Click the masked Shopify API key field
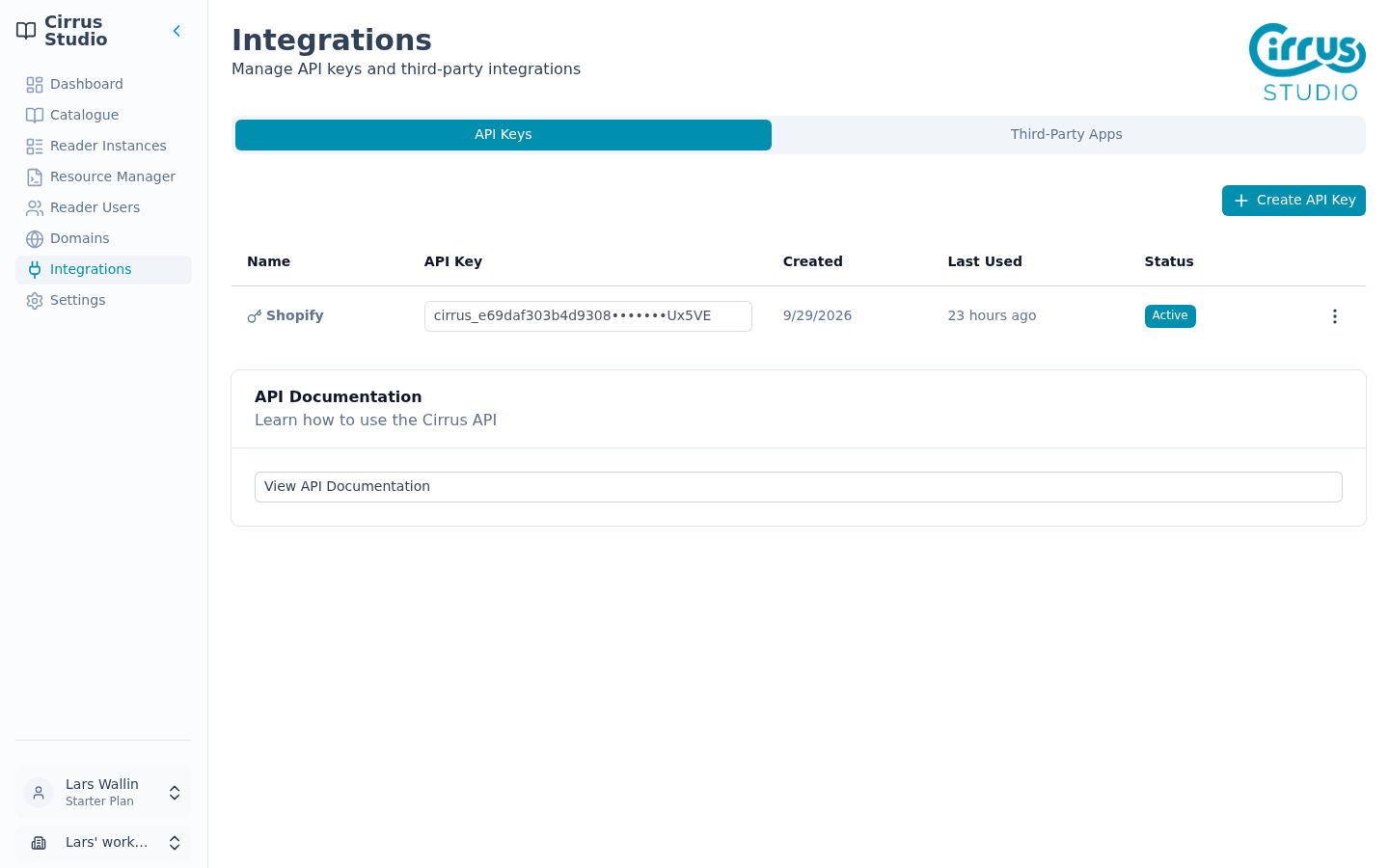Screen dimensions: 1389x868 point(588,316)
